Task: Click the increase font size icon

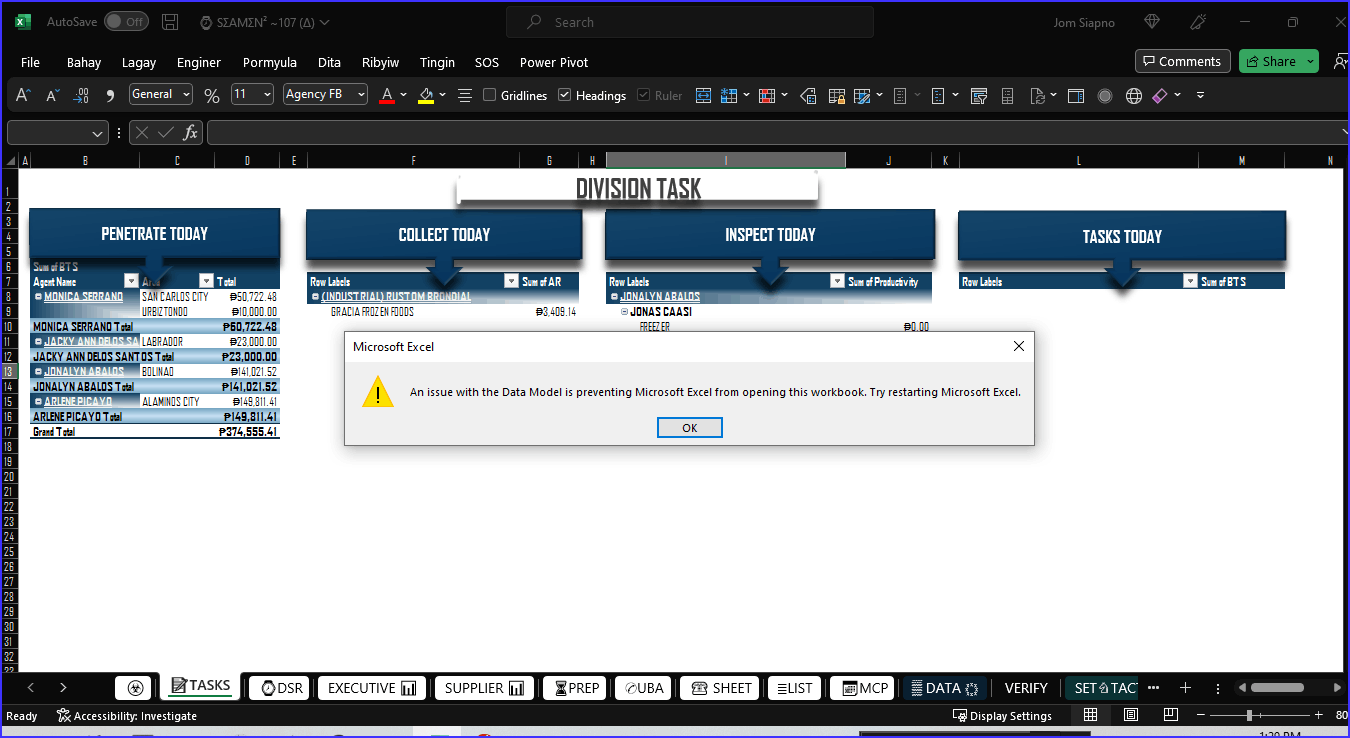Action: [x=23, y=95]
